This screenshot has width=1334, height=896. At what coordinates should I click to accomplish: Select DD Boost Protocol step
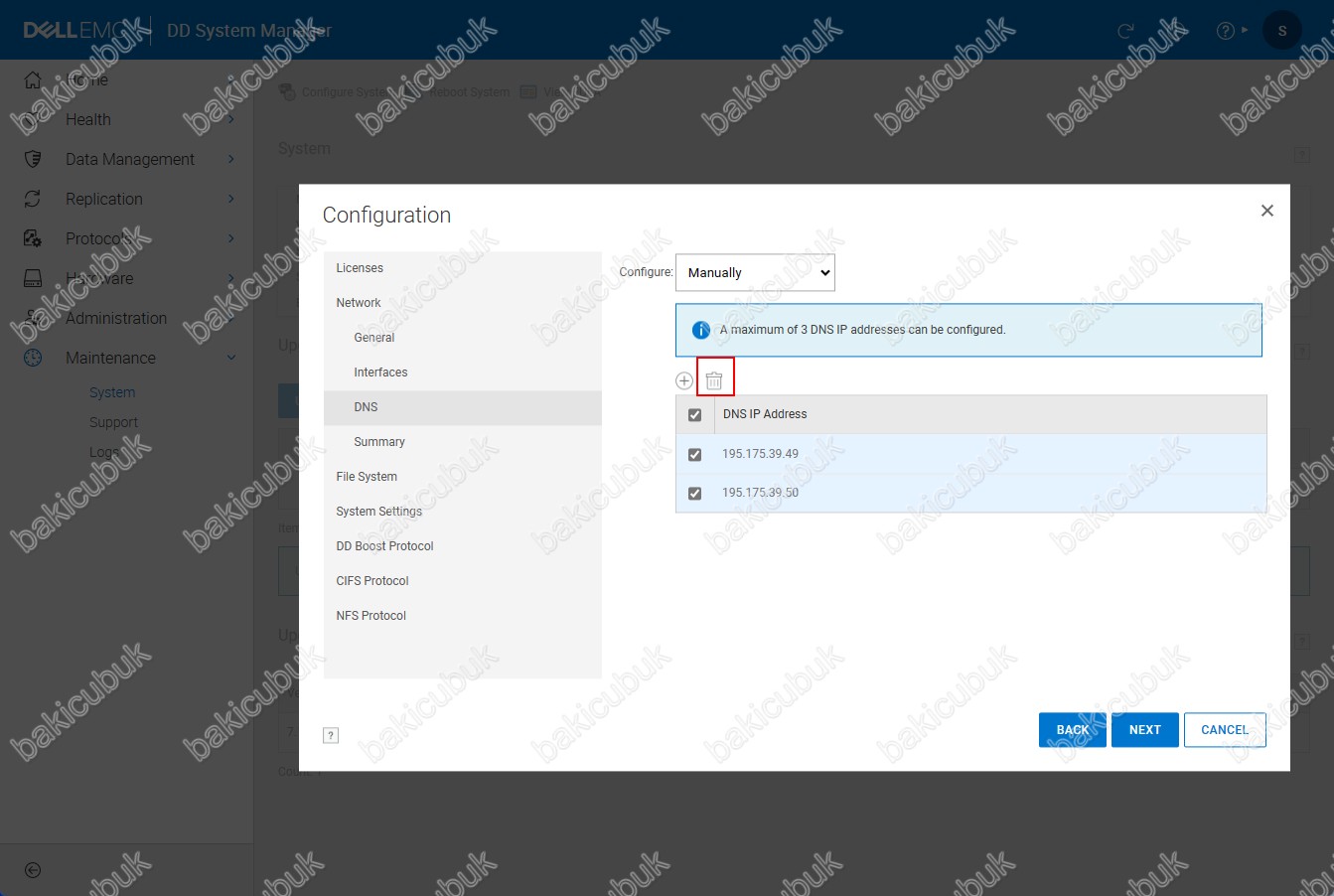click(463, 546)
